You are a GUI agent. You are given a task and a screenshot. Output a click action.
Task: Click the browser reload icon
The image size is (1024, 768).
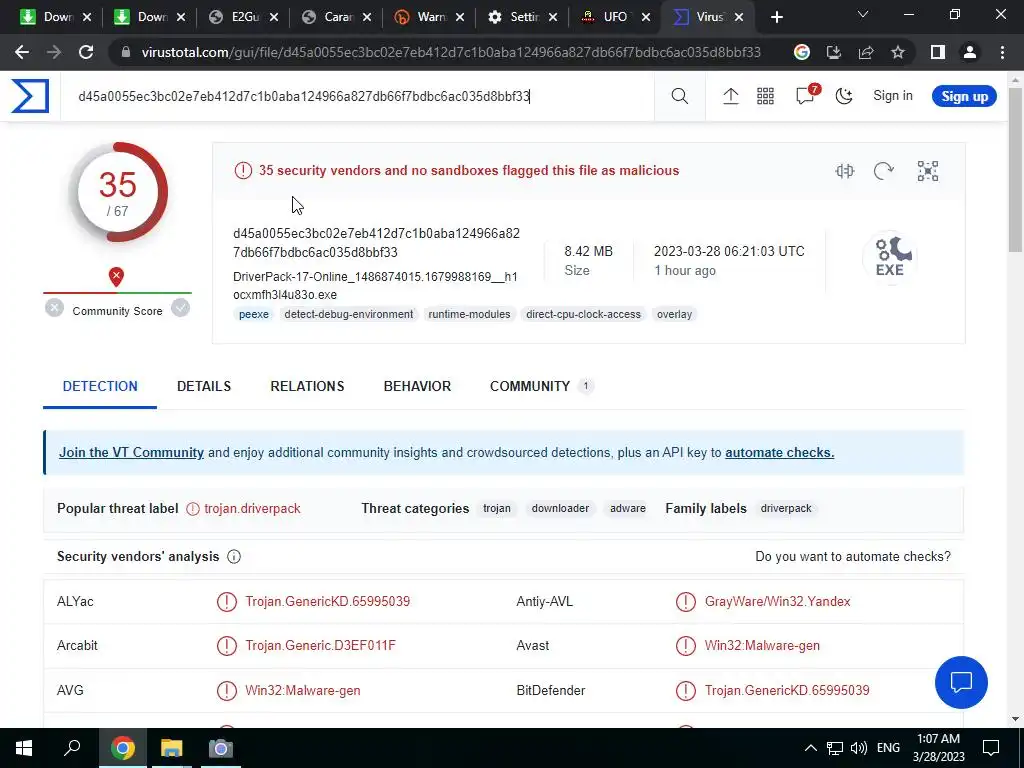pos(86,52)
